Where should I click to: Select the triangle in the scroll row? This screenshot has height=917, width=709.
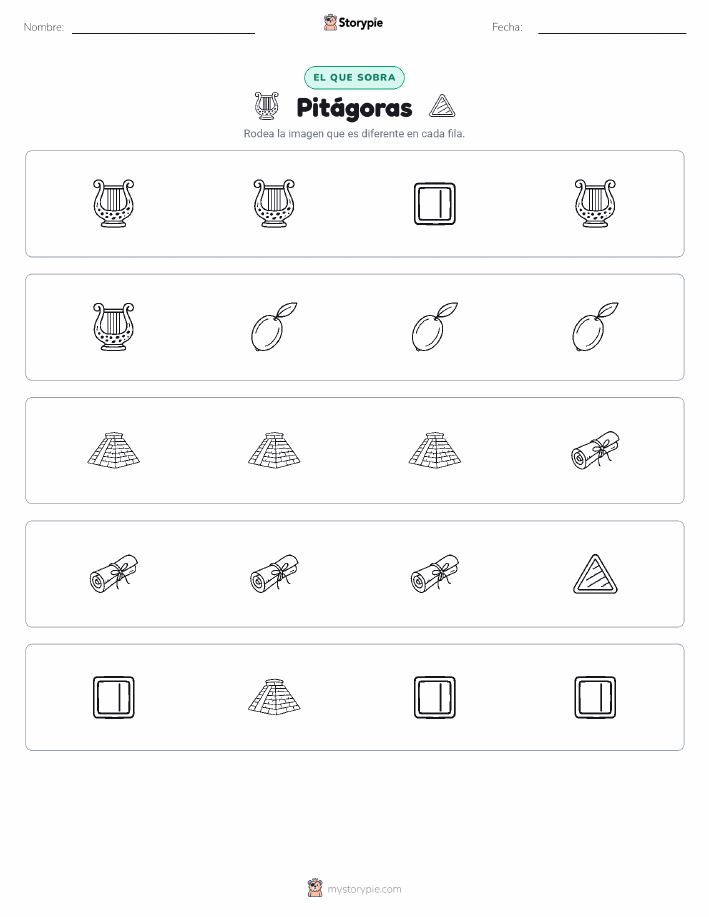coord(595,574)
